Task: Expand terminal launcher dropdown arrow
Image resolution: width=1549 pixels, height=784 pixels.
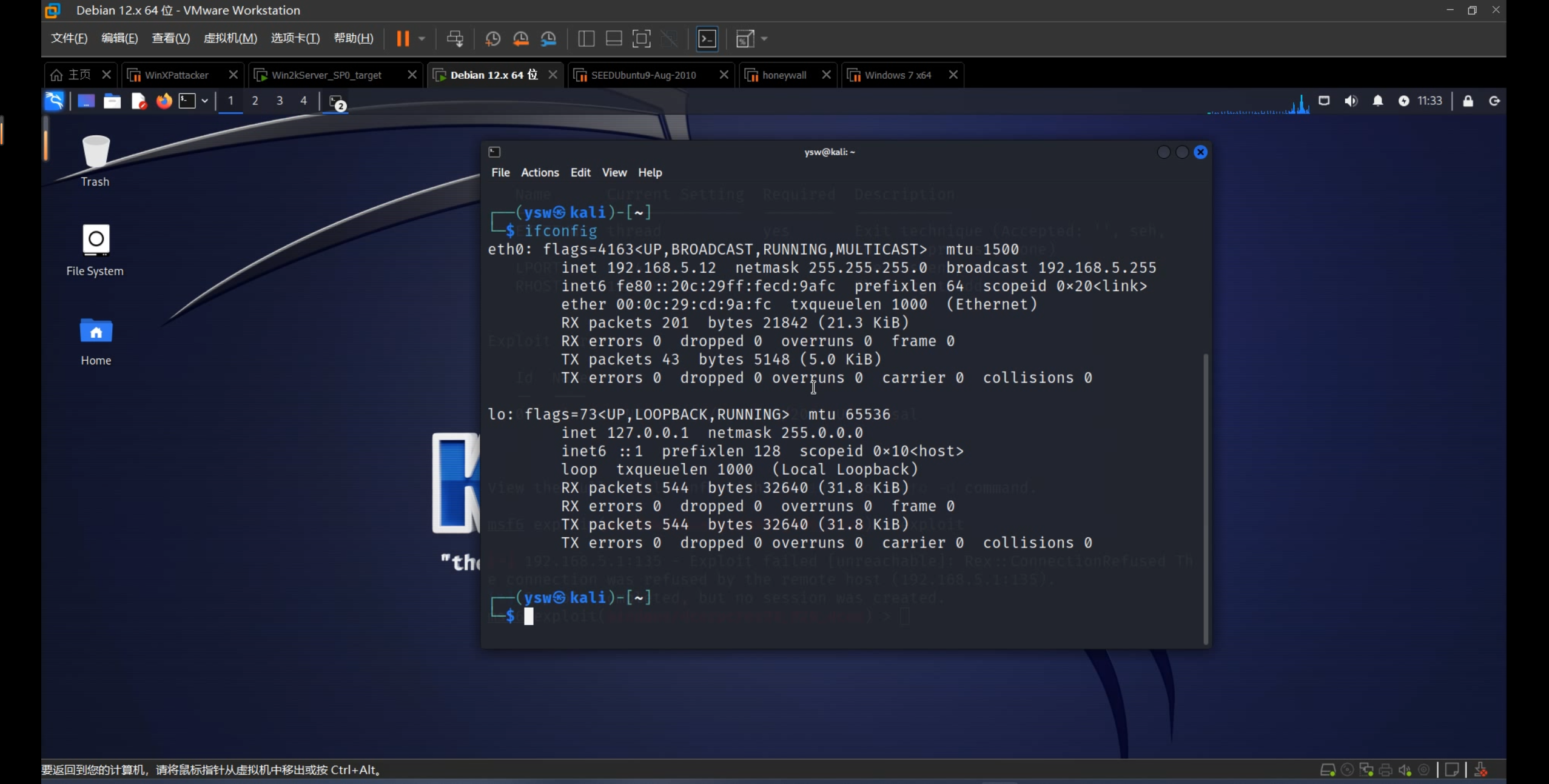Action: tap(205, 101)
